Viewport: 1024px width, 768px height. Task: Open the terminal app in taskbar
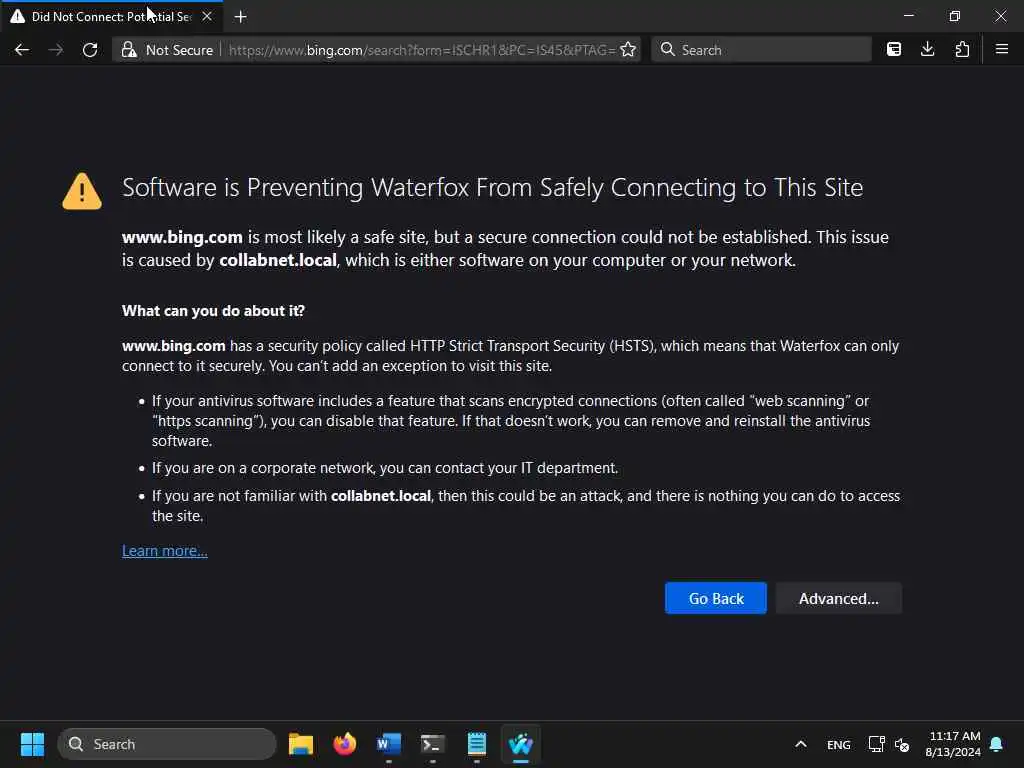coord(432,744)
